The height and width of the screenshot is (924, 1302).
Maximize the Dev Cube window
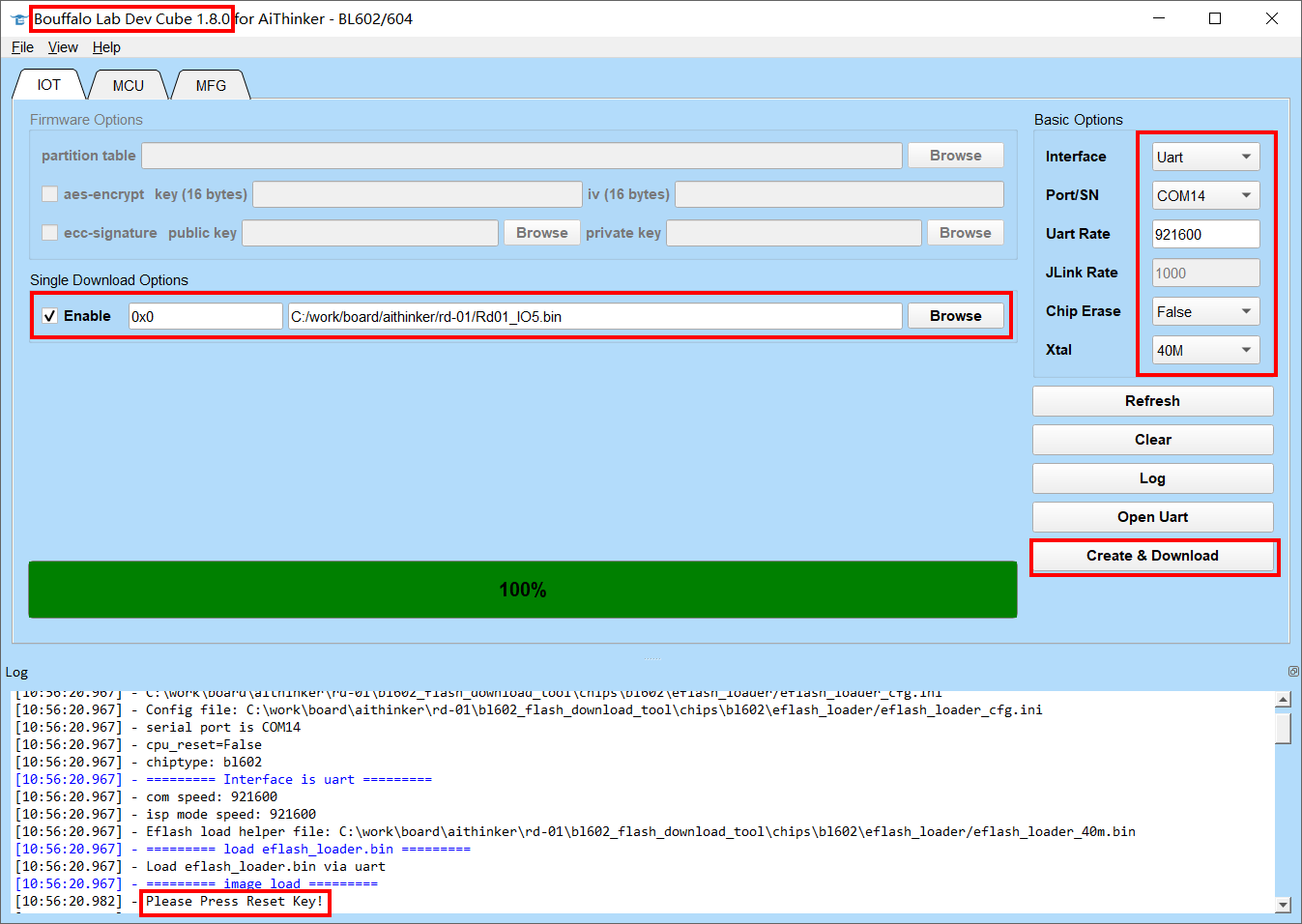pos(1215,18)
